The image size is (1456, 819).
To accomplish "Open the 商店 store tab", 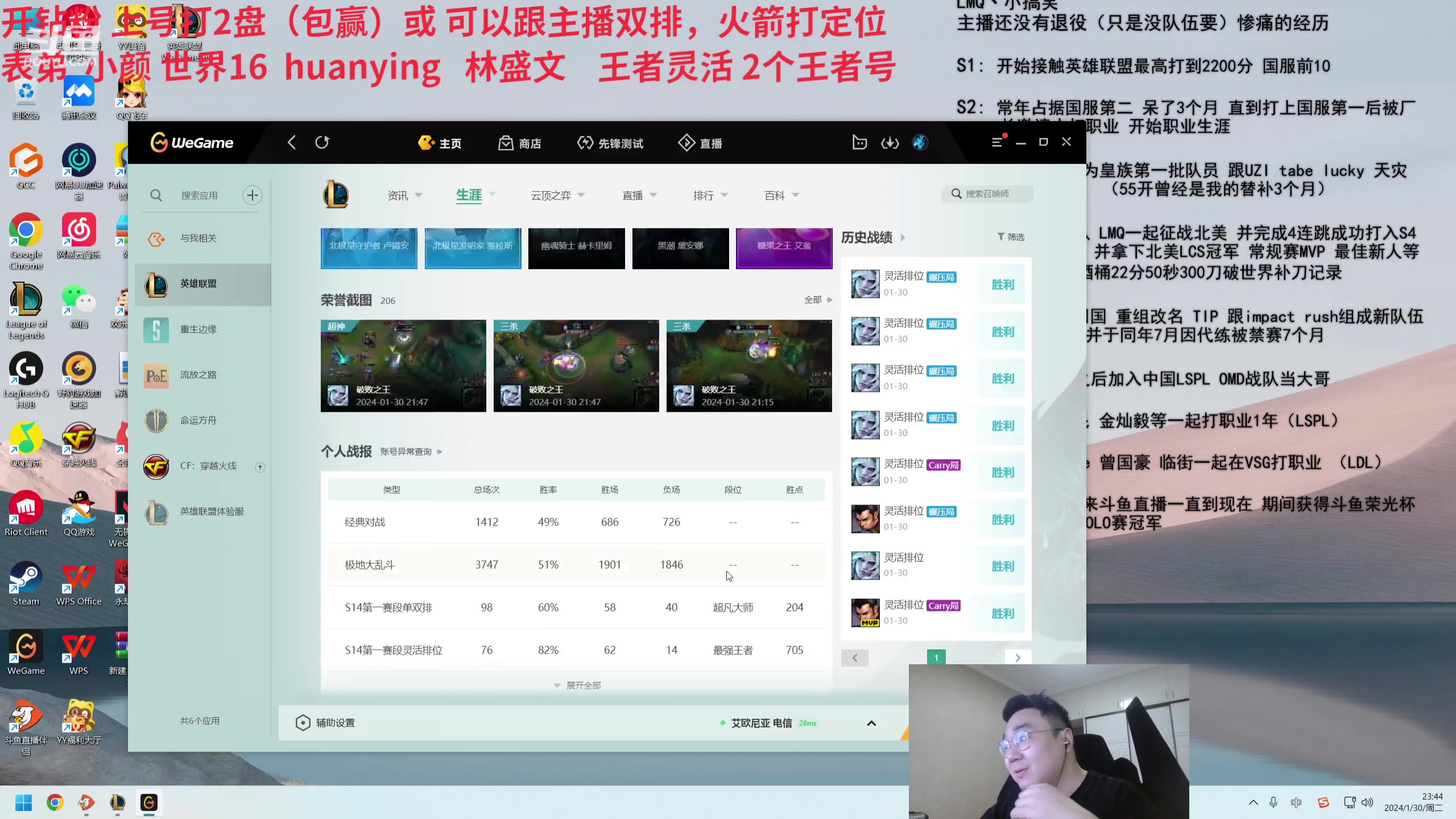I will tap(520, 143).
